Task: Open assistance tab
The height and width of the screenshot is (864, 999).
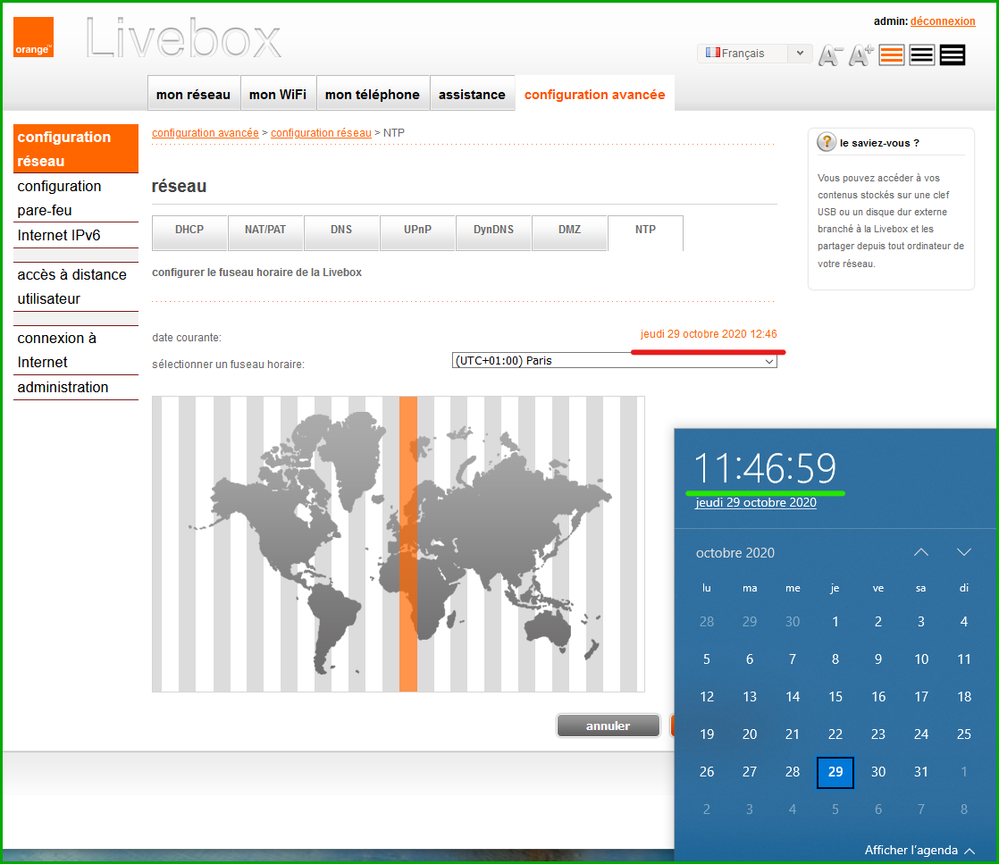Action: [472, 94]
